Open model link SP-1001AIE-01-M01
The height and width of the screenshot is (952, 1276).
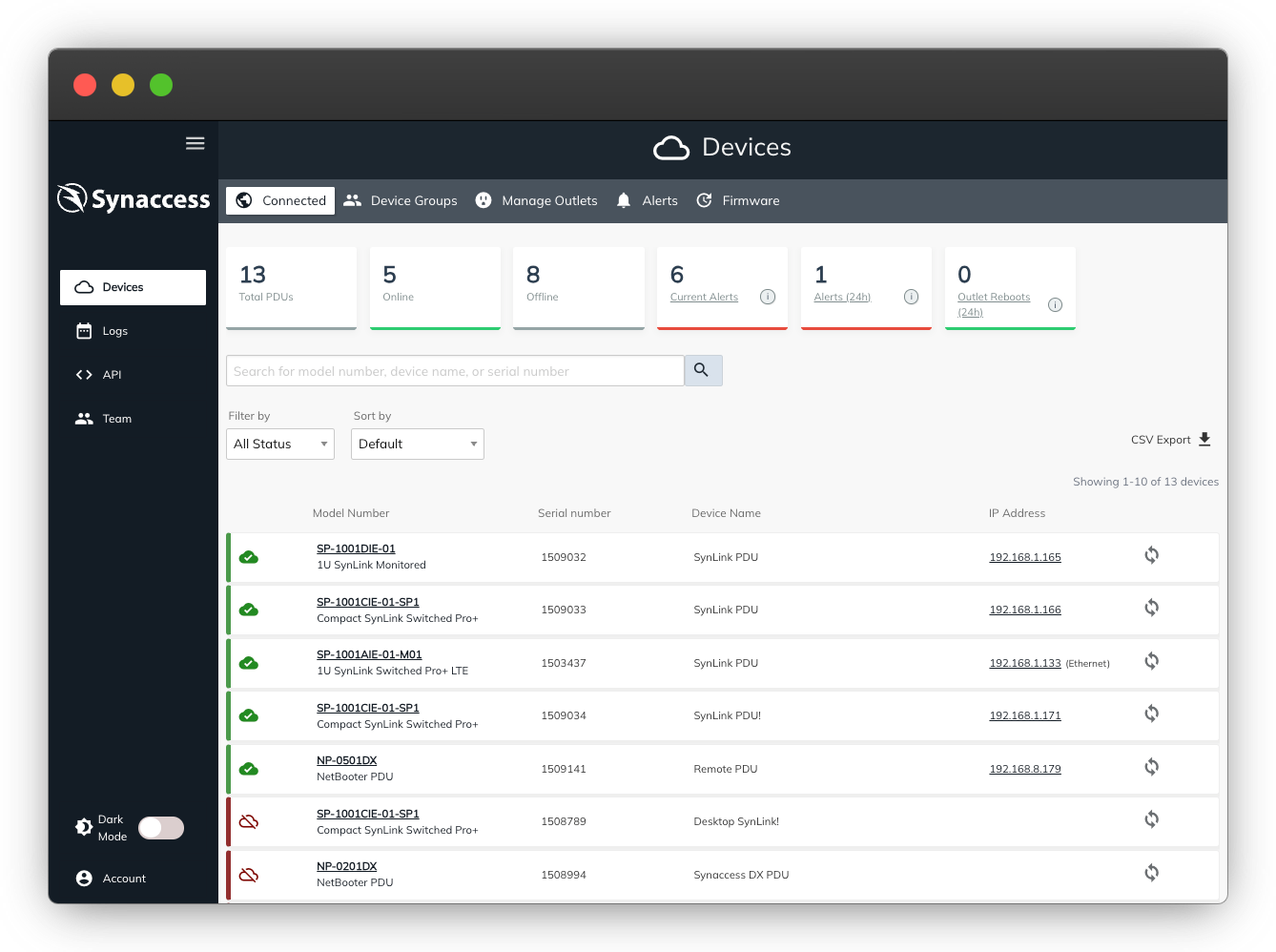point(369,654)
